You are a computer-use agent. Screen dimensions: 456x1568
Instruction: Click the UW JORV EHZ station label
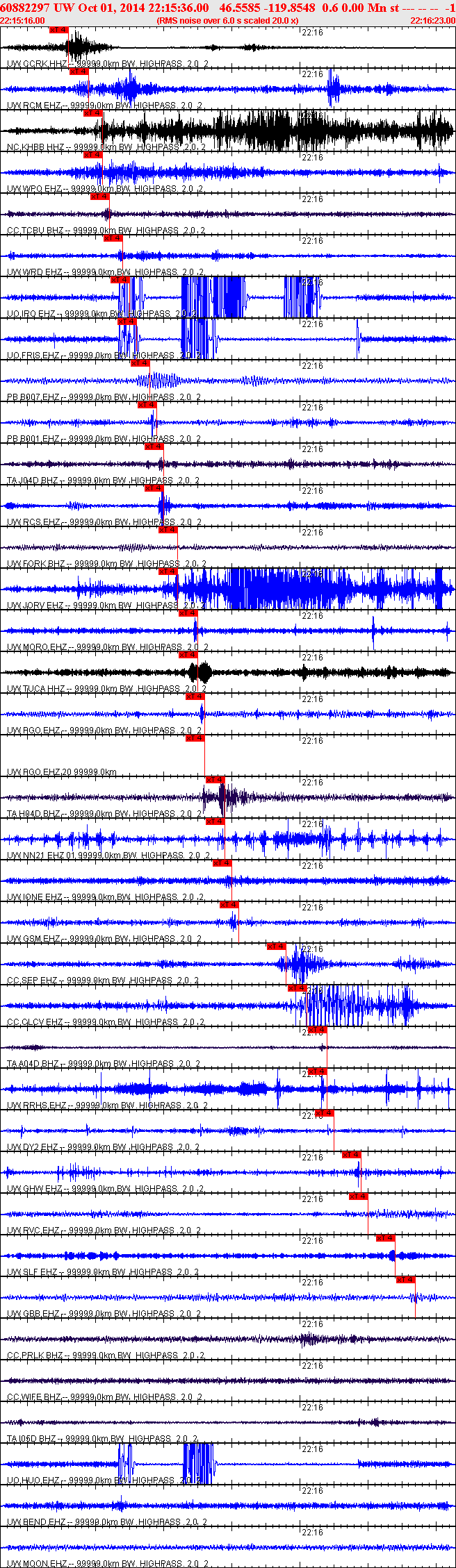click(x=104, y=606)
